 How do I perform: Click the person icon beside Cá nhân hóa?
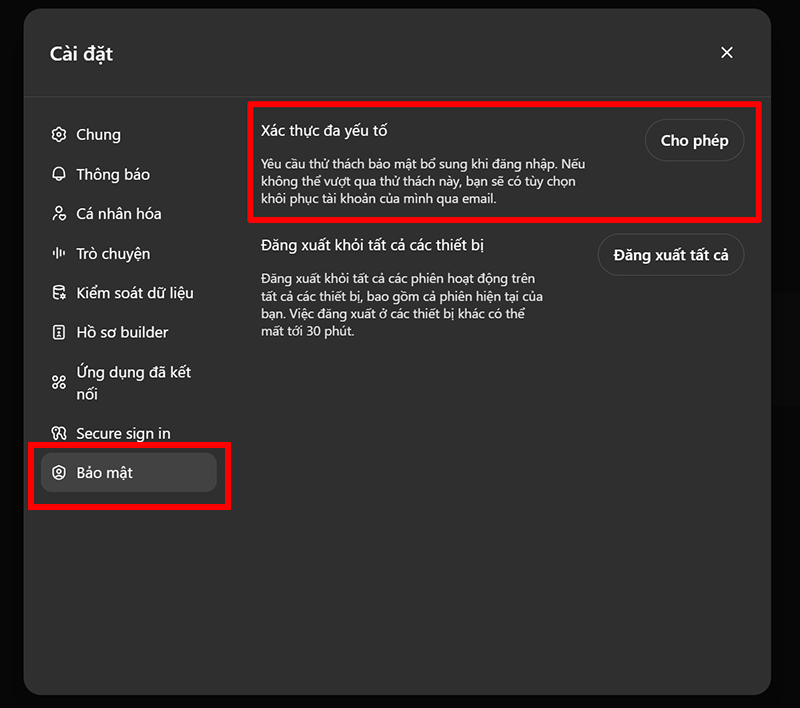coord(59,214)
